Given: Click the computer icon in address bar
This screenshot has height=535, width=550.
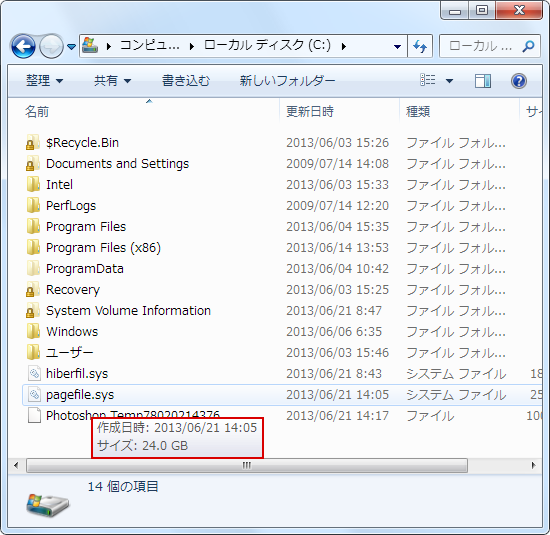Looking at the screenshot, I should tap(90, 46).
